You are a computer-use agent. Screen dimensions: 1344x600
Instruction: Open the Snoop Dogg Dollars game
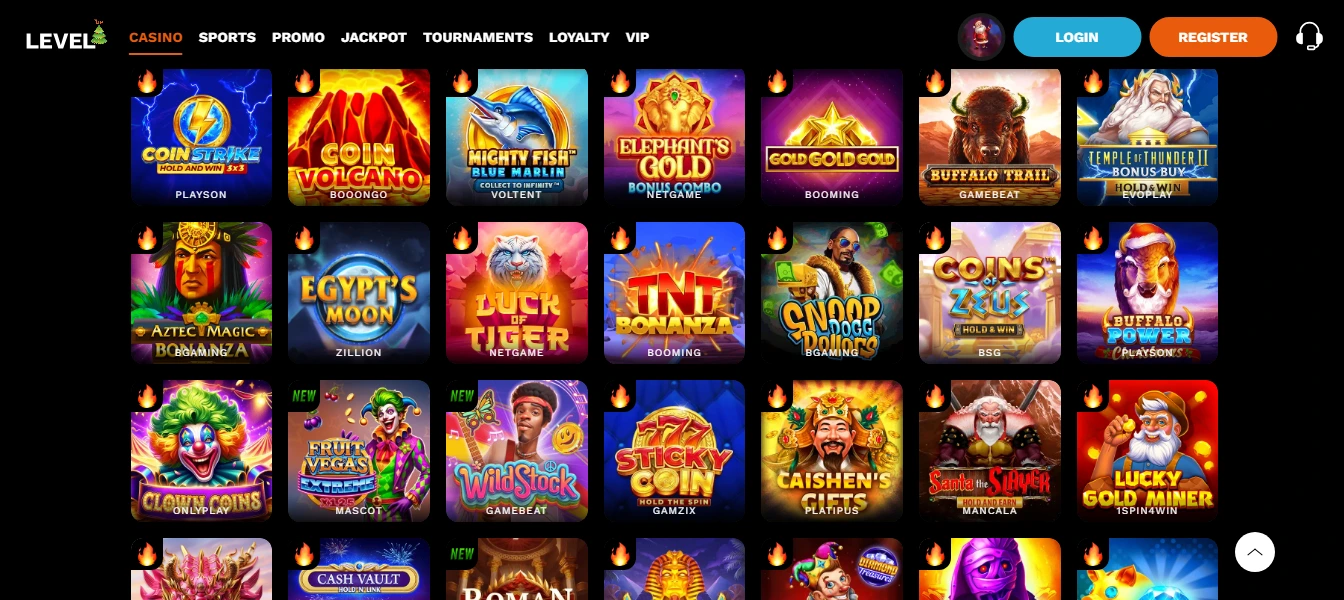(832, 292)
